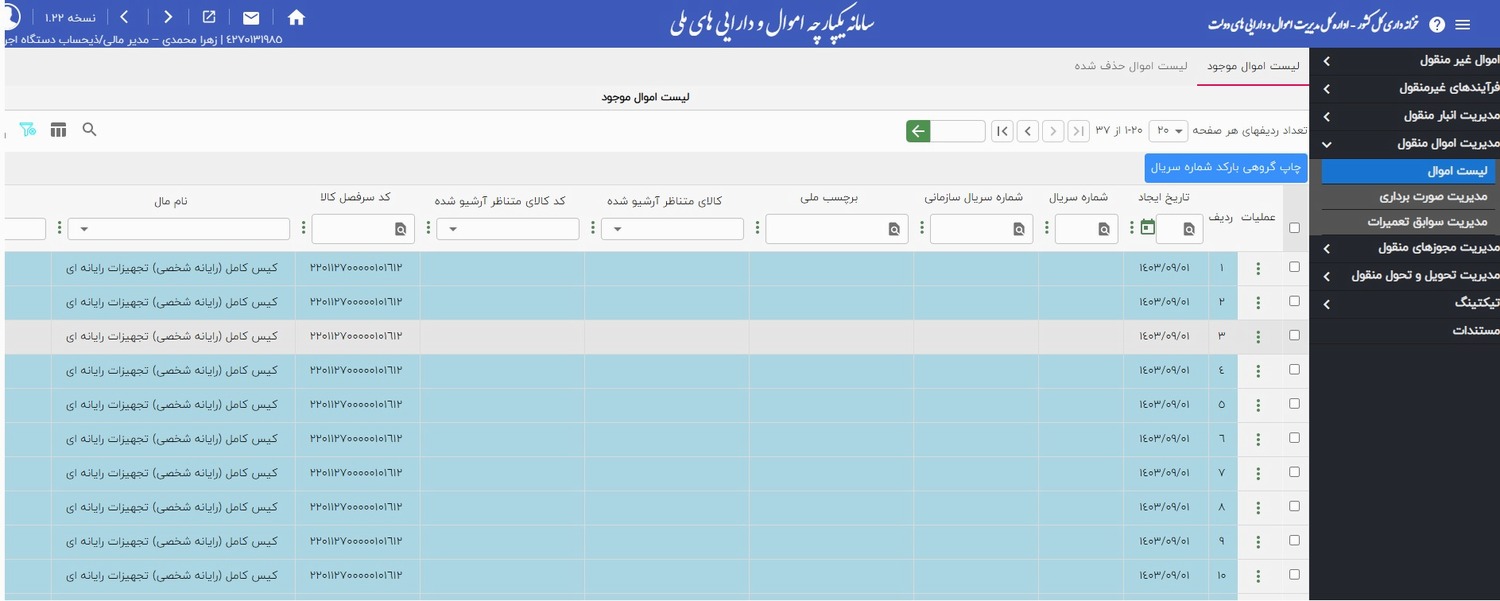Open مستندات in the sidebar
The image size is (1500, 601).
(1404, 330)
